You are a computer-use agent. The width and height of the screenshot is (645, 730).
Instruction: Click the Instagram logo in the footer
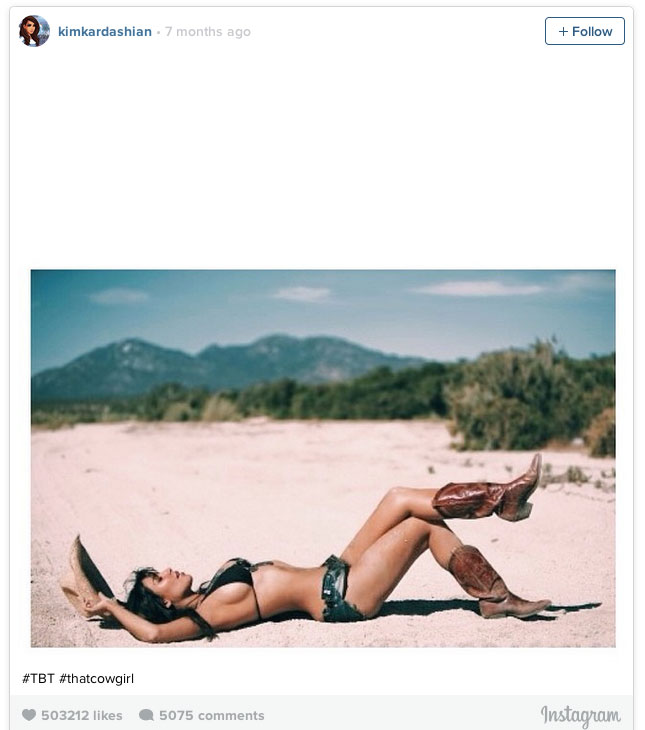tap(580, 716)
